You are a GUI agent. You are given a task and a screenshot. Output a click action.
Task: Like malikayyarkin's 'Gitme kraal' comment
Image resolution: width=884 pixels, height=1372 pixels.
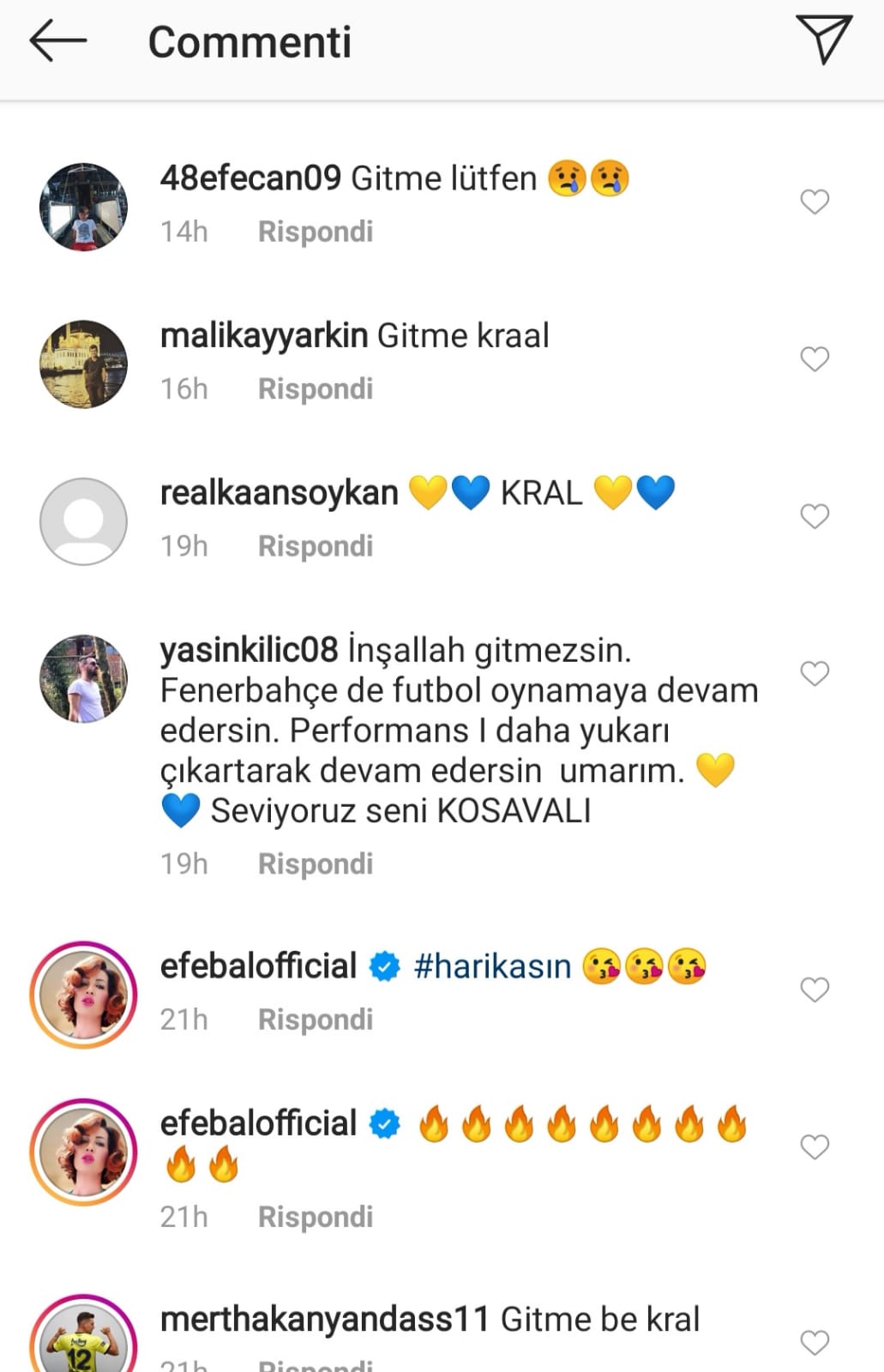(x=815, y=358)
